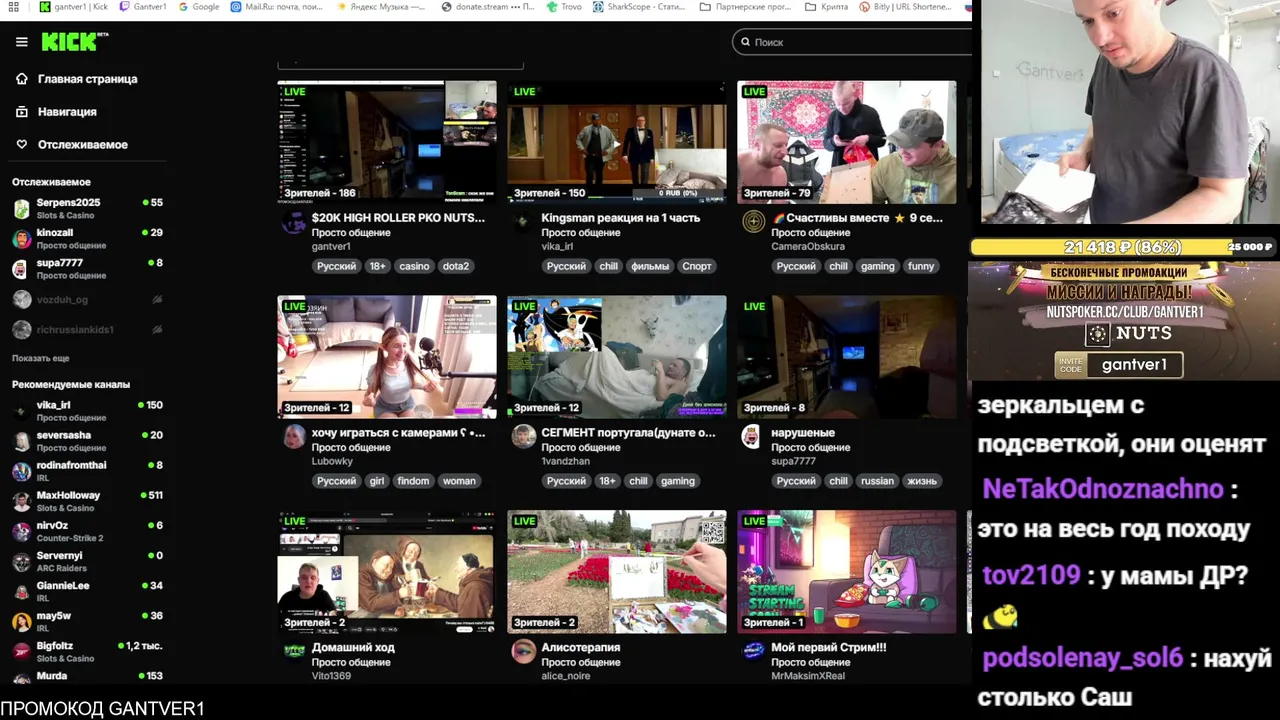Open the Домашний ход stream thumbnail
Screen dimensions: 1280x720
pyautogui.click(x=387, y=572)
